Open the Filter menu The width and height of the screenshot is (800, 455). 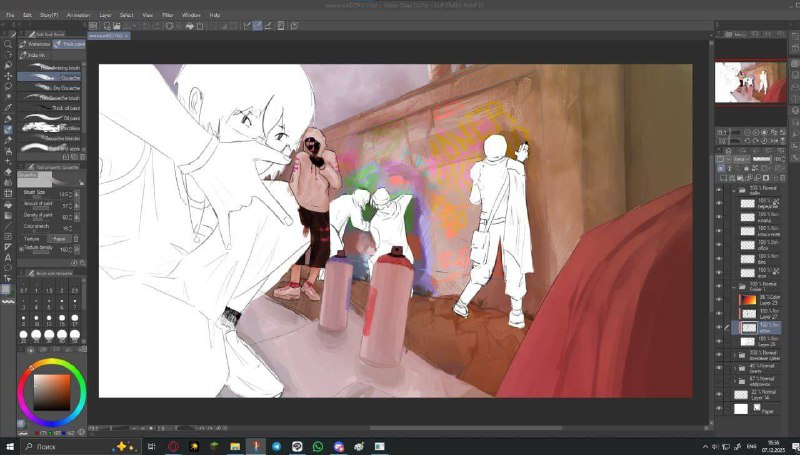point(167,15)
